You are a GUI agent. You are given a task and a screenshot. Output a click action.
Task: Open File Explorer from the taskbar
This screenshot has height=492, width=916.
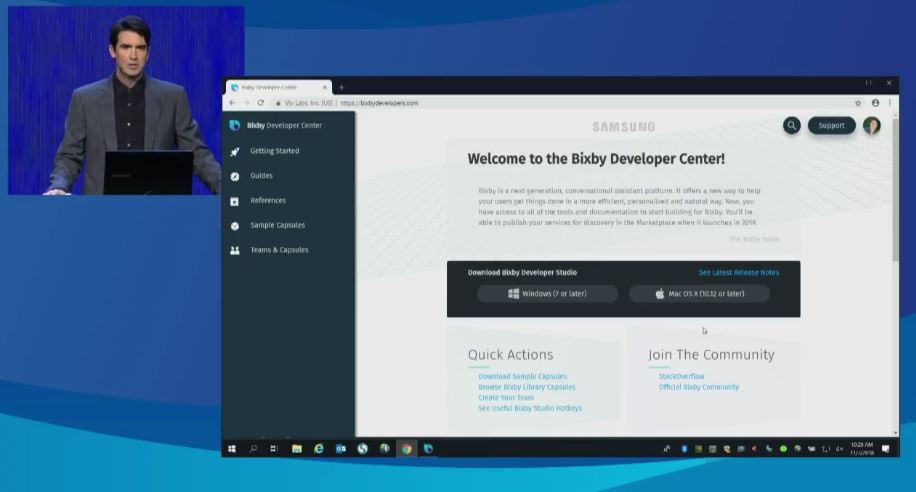click(x=297, y=449)
